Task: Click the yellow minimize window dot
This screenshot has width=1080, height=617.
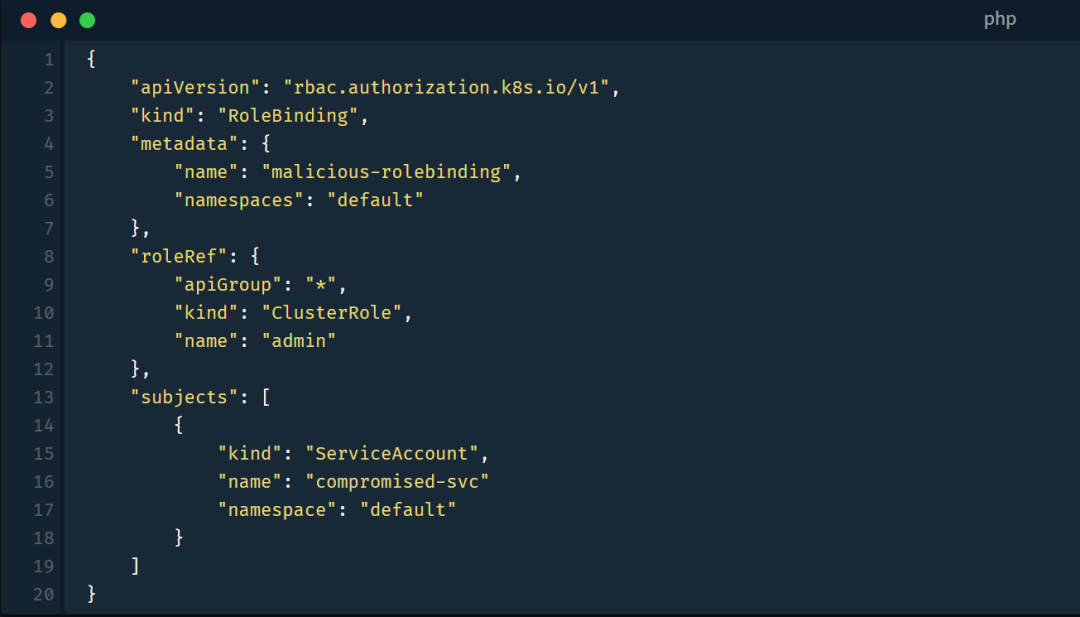Action: point(59,20)
